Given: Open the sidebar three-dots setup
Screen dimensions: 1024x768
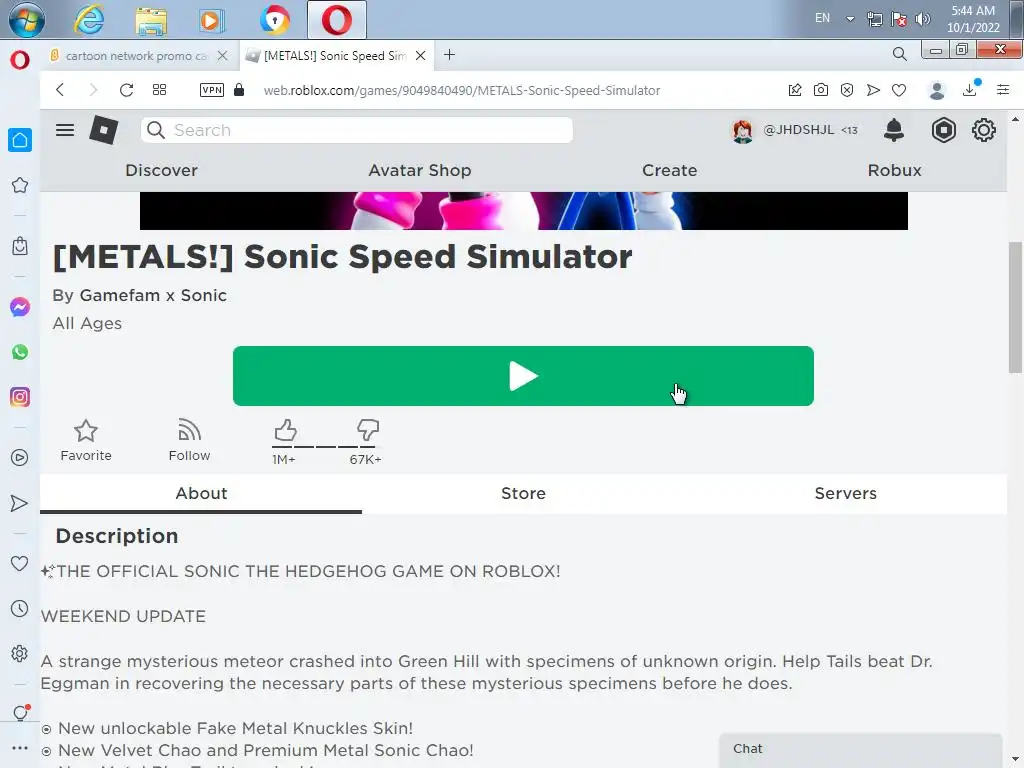Looking at the screenshot, I should tap(20, 748).
